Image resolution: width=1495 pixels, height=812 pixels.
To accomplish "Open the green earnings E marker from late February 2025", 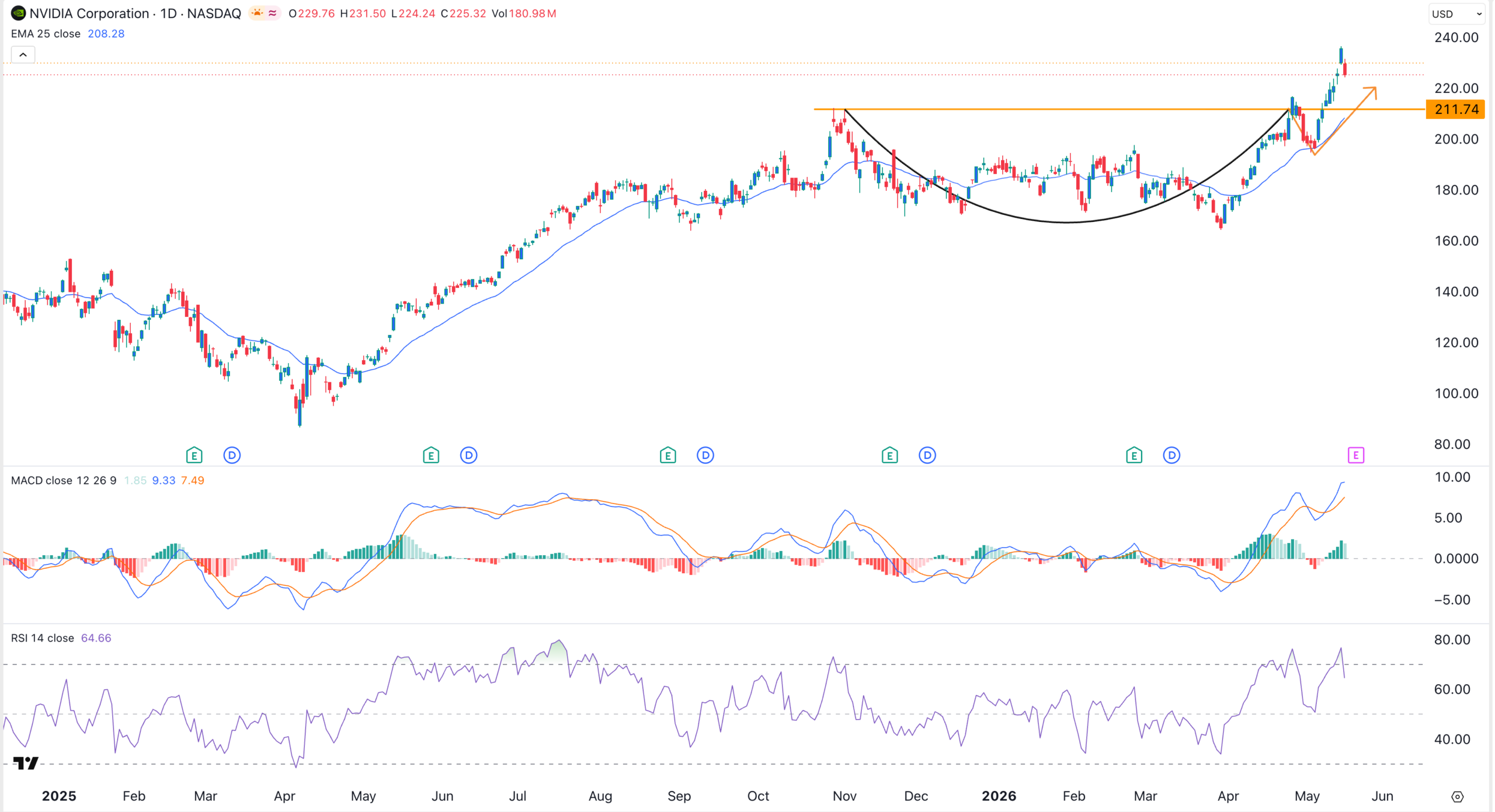I will [x=194, y=455].
